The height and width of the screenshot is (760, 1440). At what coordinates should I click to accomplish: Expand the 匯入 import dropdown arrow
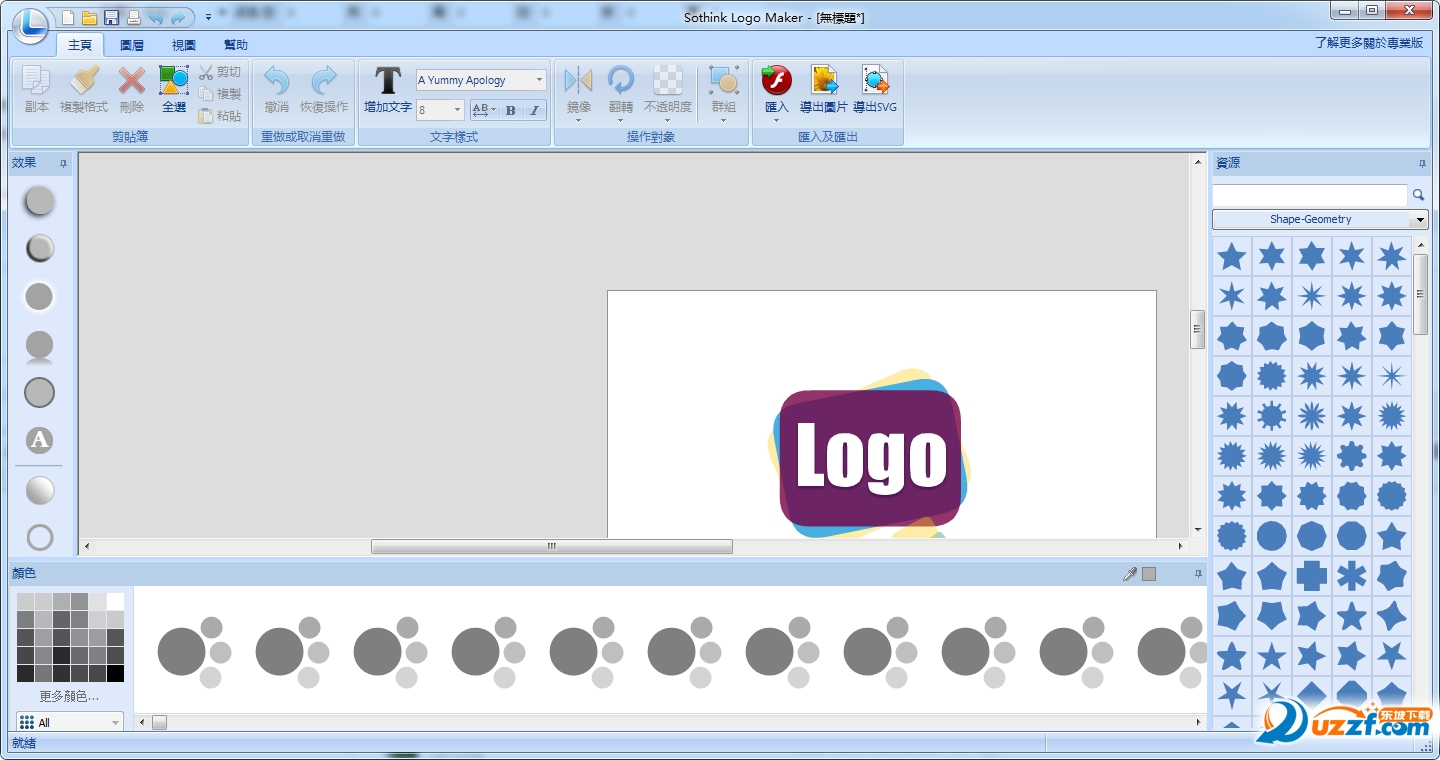[777, 120]
